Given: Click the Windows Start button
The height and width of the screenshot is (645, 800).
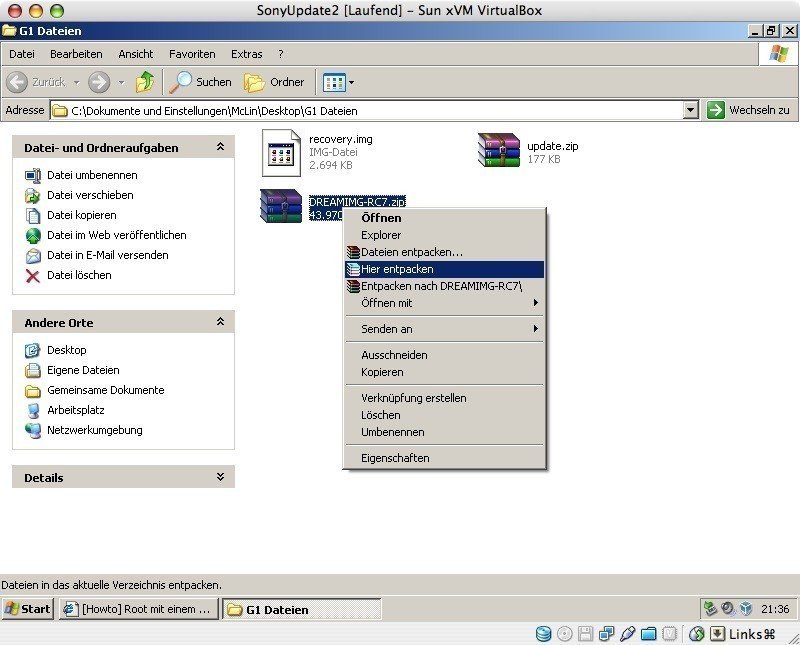Looking at the screenshot, I should click(x=28, y=609).
